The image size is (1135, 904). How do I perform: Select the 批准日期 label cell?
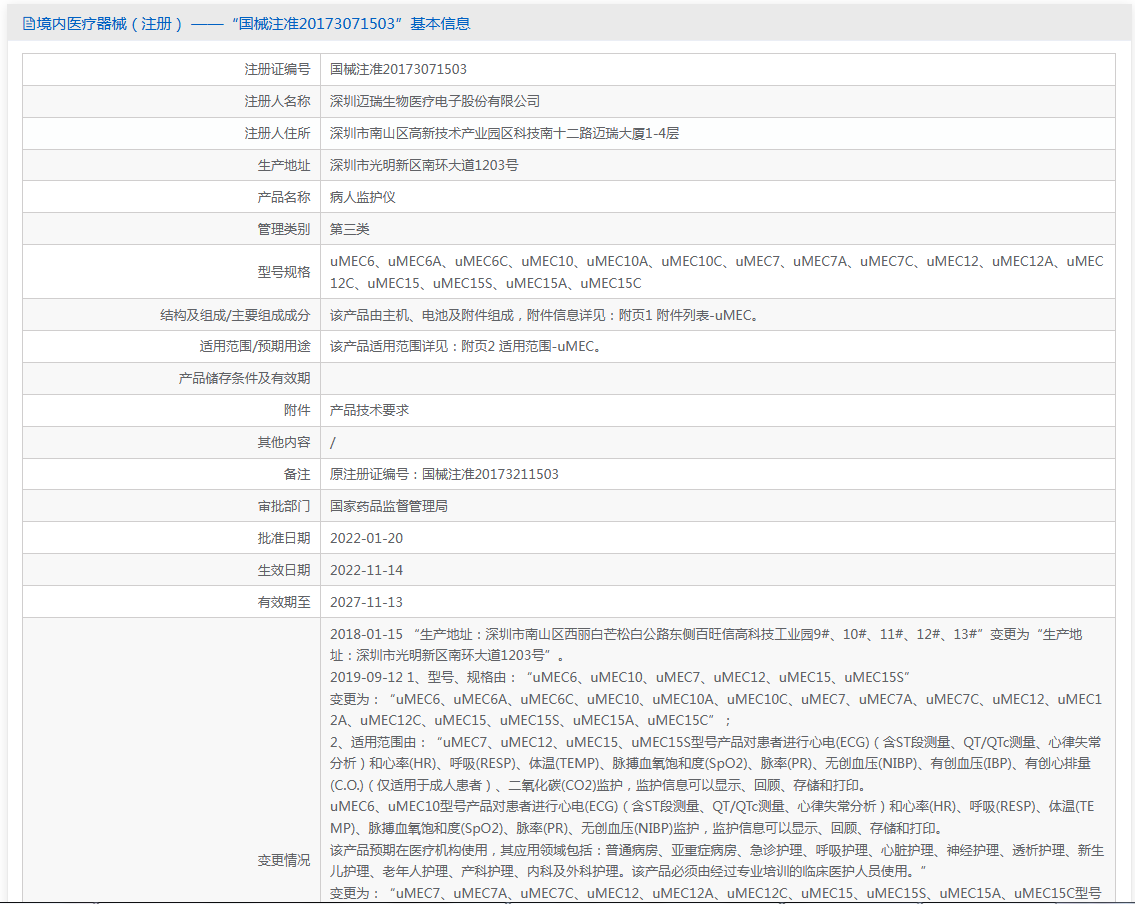pyautogui.click(x=284, y=538)
